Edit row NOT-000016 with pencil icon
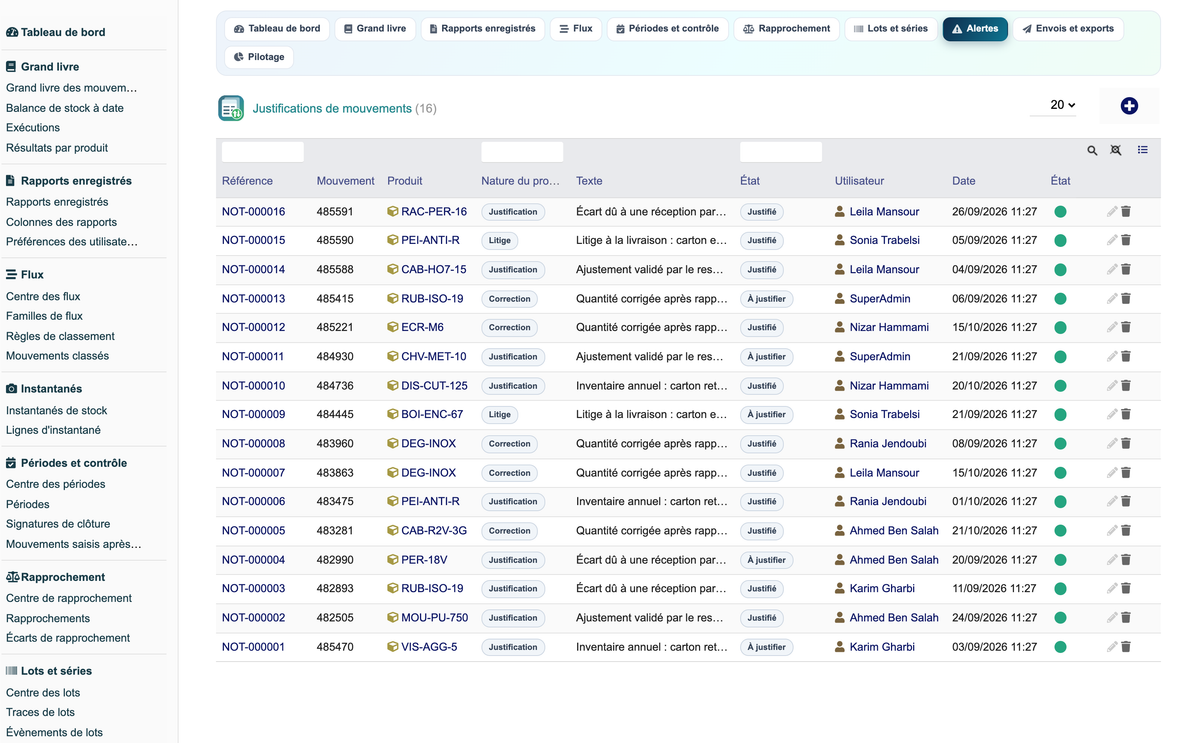This screenshot has height=743, width=1200. pyautogui.click(x=1112, y=212)
